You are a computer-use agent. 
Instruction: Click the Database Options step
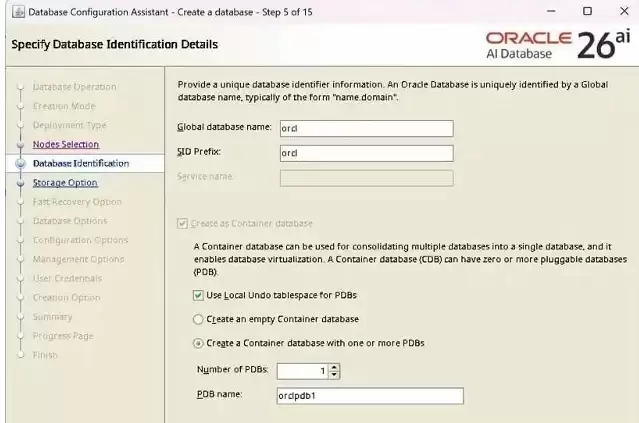click(70, 221)
